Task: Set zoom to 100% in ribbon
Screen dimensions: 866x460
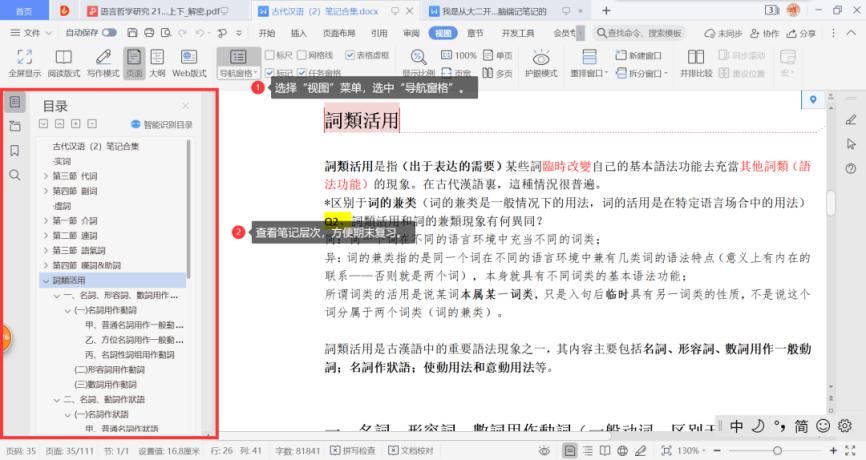Action: coord(458,55)
